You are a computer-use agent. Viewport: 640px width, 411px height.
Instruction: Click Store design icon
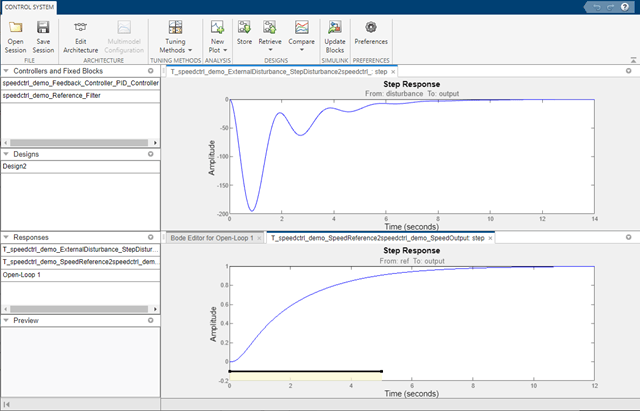244,27
